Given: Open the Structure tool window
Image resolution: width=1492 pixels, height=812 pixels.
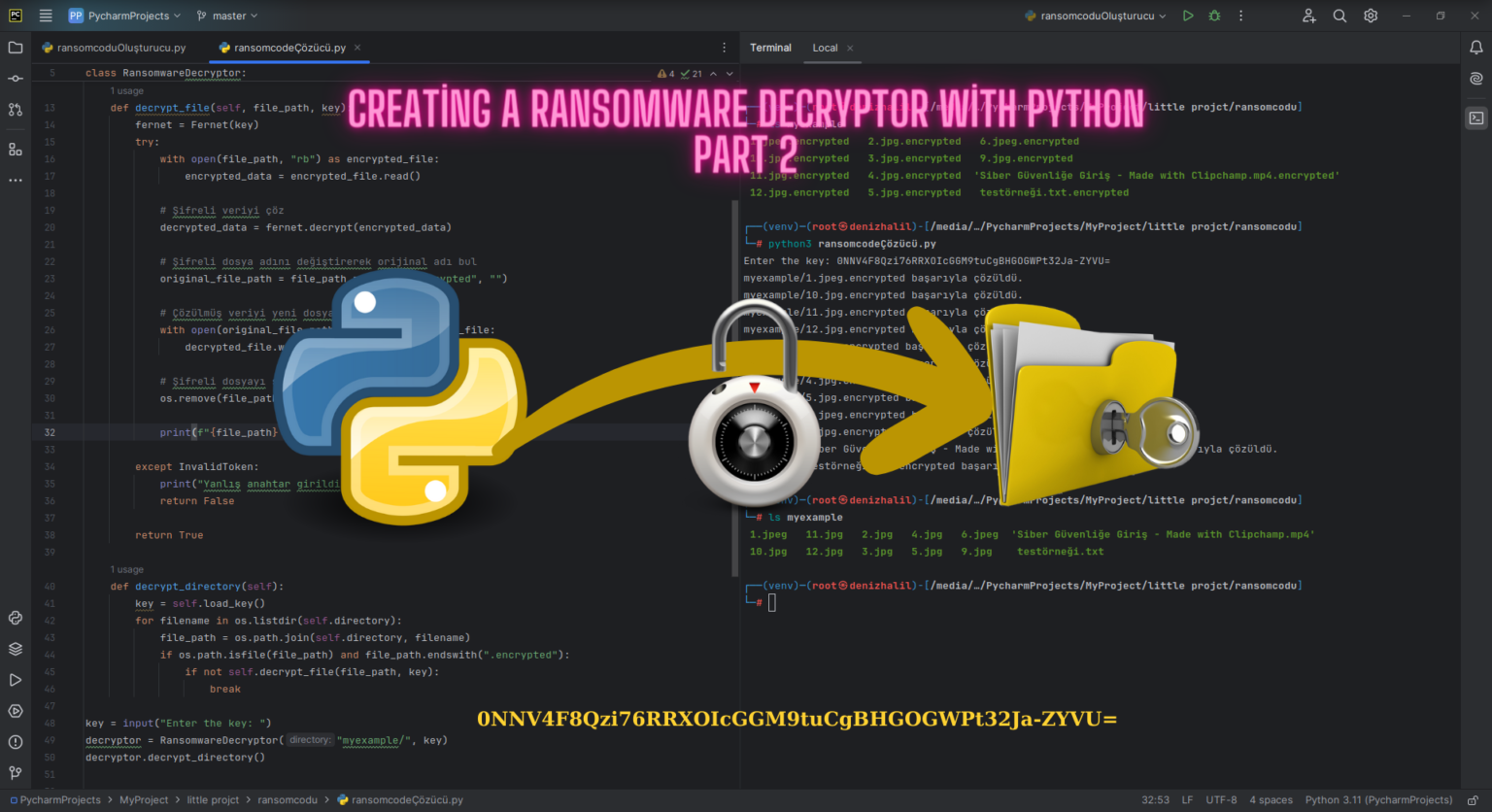Looking at the screenshot, I should pyautogui.click(x=15, y=148).
